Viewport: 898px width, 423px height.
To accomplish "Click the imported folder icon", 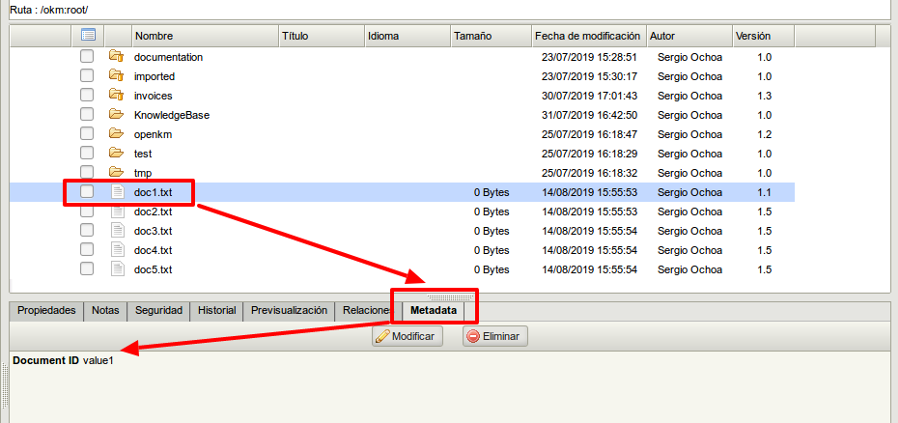I will pyautogui.click(x=116, y=76).
